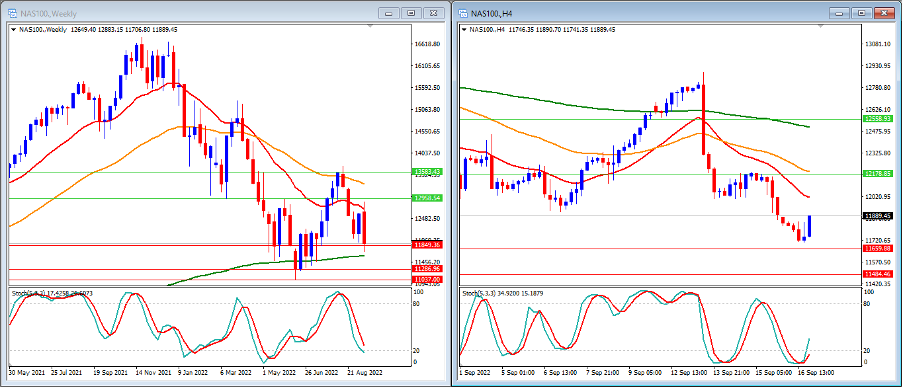Screen dimensions: 904x388
Task: Click the red 11037.00 level label
Action: tap(427, 280)
